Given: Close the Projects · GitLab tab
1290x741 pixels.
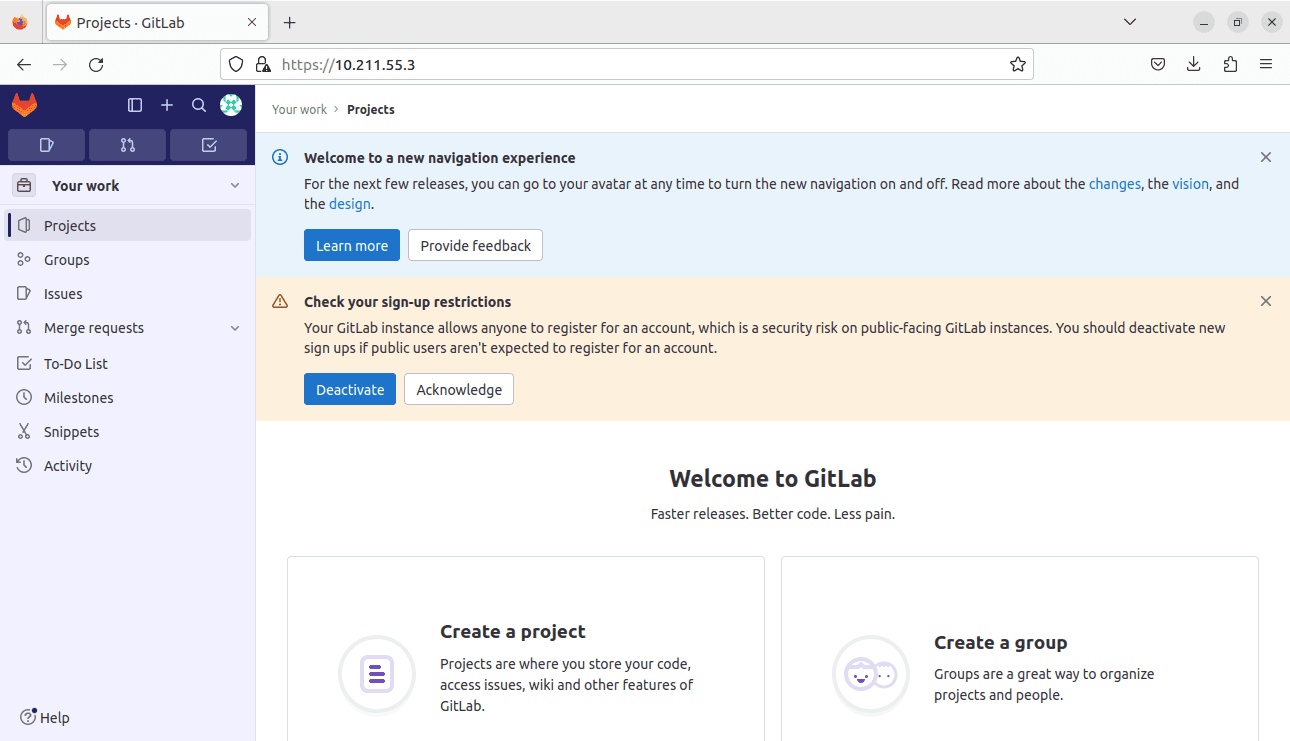Looking at the screenshot, I should pyautogui.click(x=252, y=22).
